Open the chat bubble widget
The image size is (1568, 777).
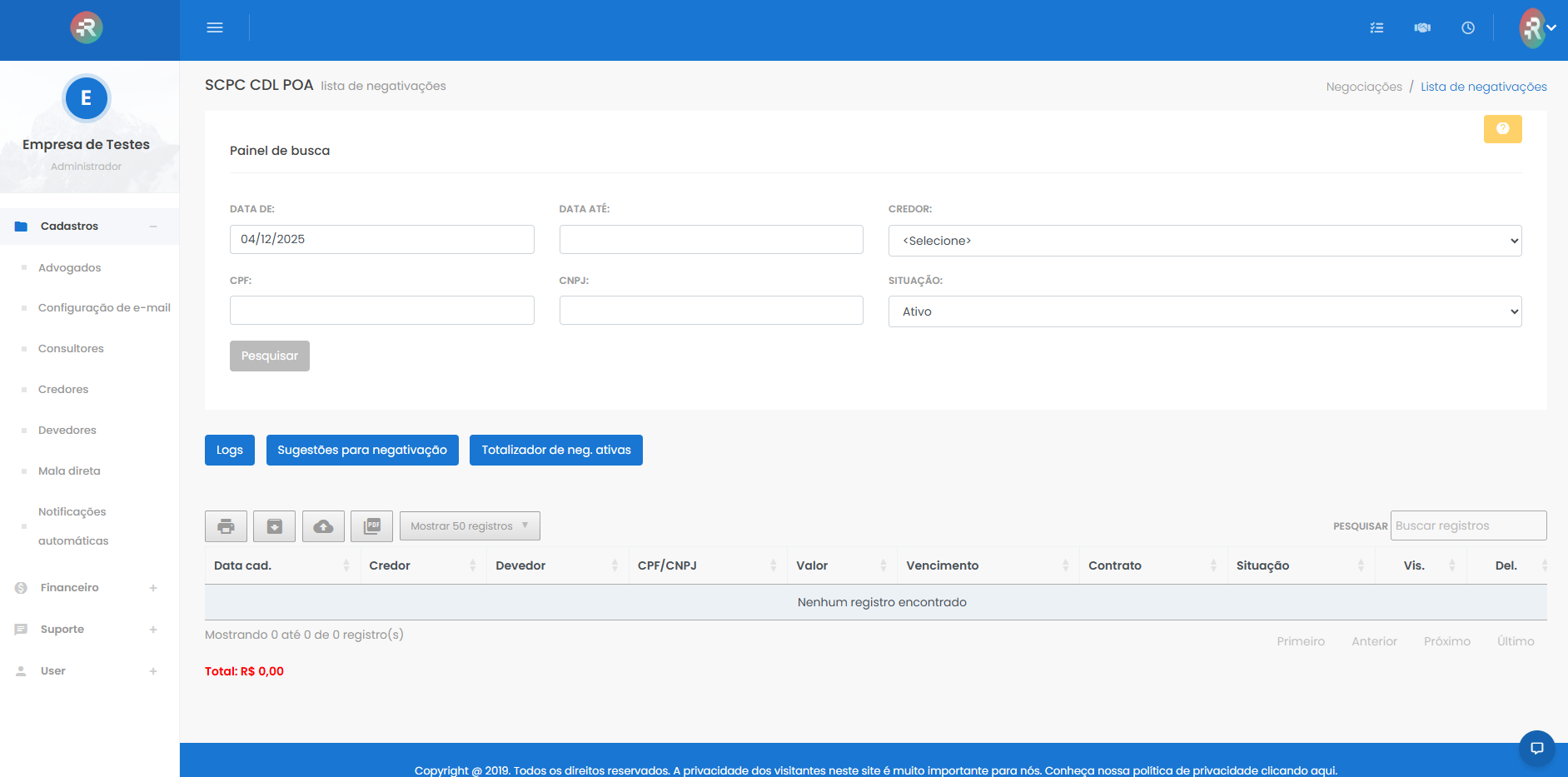(x=1536, y=748)
